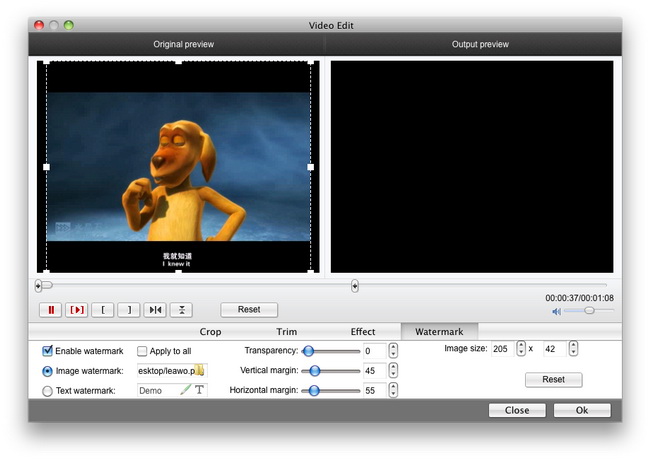Click the Horizontal margin field showing 55
This screenshot has width=650, height=461.
pos(375,390)
